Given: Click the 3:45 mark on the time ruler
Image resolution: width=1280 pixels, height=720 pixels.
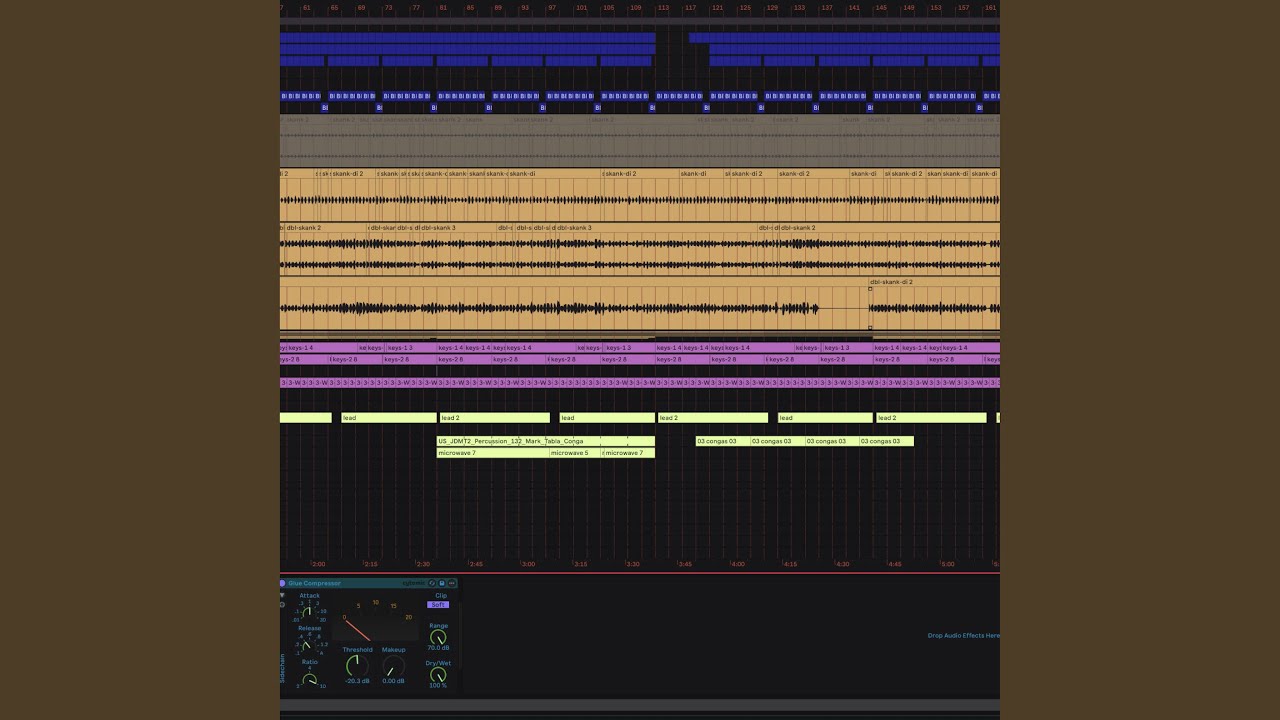Looking at the screenshot, I should pyautogui.click(x=685, y=564).
